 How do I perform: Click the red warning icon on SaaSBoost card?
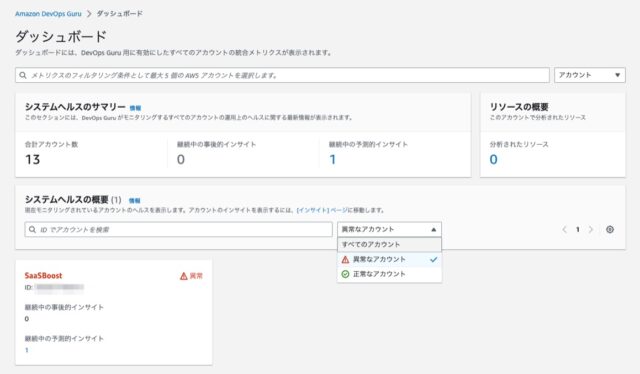pyautogui.click(x=184, y=276)
